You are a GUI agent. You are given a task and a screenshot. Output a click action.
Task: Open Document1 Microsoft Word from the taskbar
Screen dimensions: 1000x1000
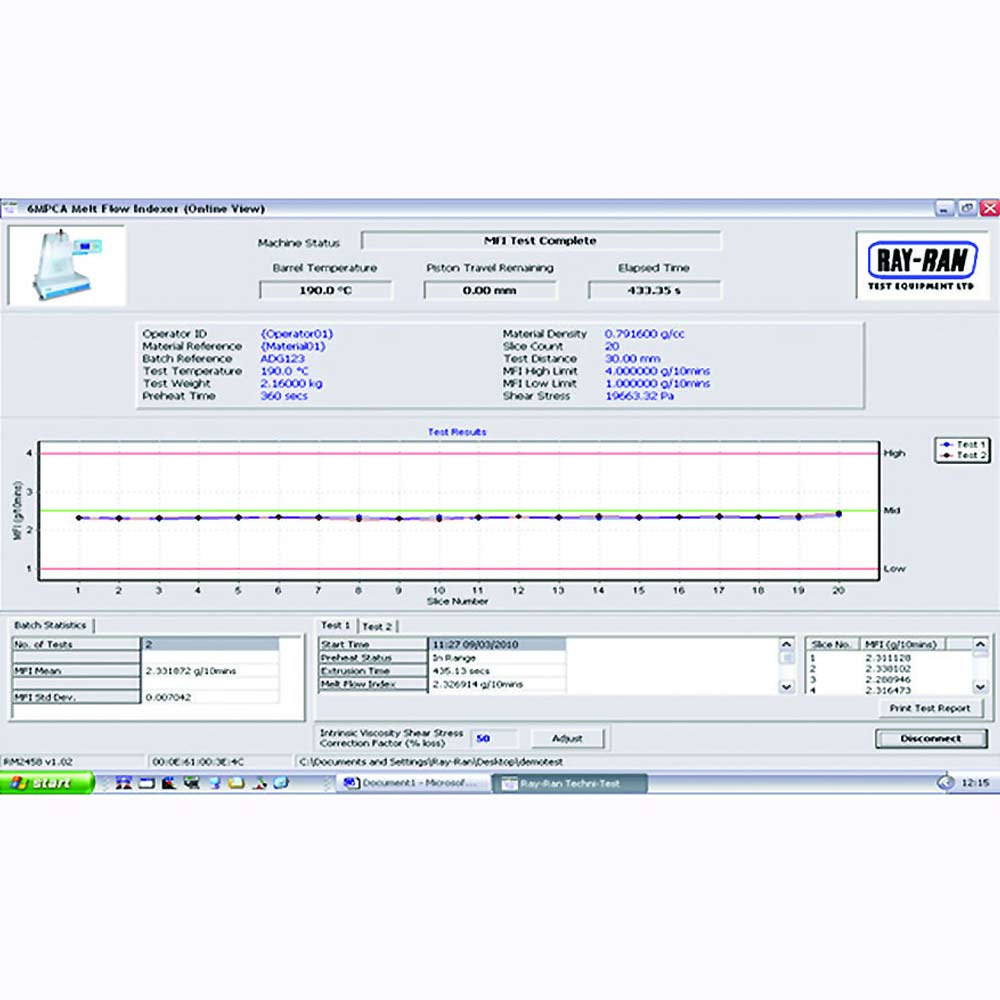[411, 783]
